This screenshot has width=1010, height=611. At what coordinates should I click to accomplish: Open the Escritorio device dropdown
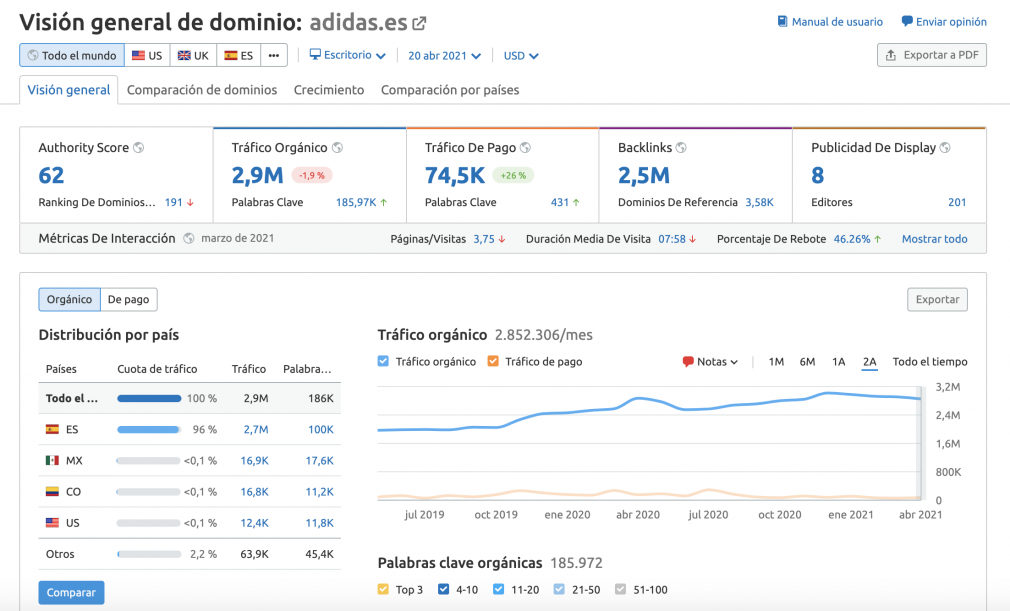pos(348,55)
